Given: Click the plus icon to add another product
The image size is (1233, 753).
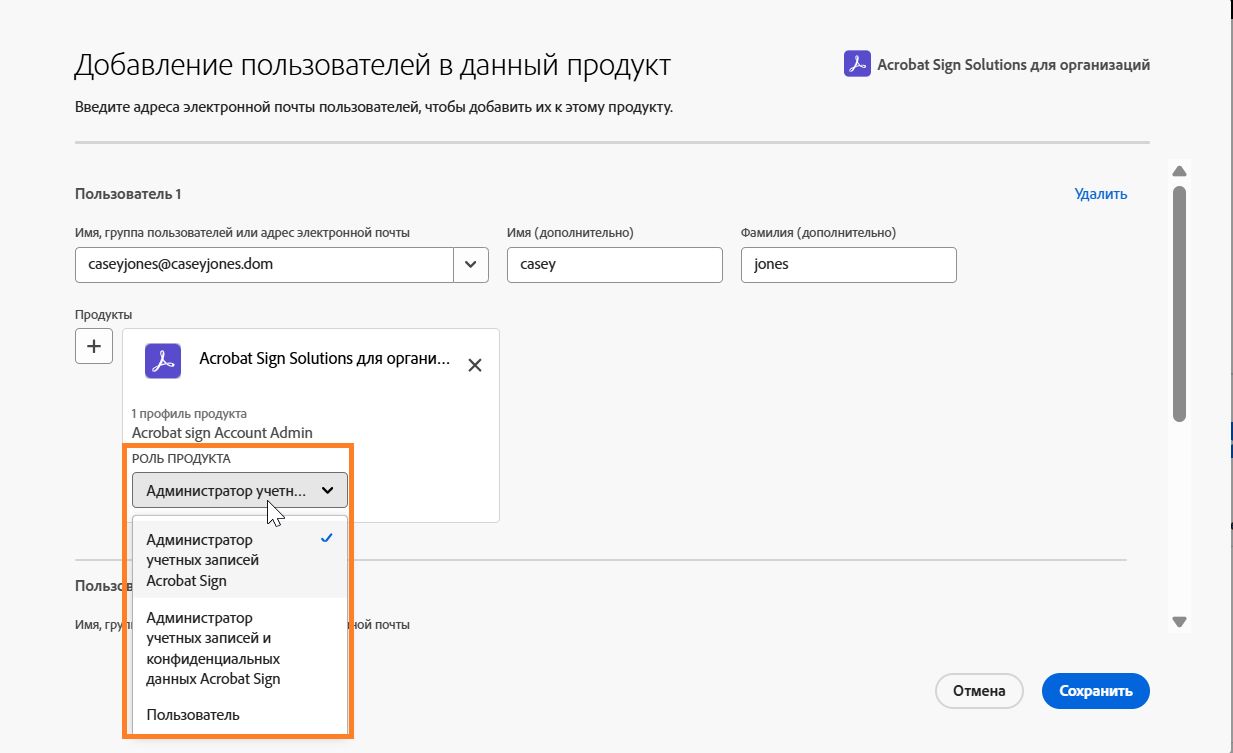Looking at the screenshot, I should (93, 345).
